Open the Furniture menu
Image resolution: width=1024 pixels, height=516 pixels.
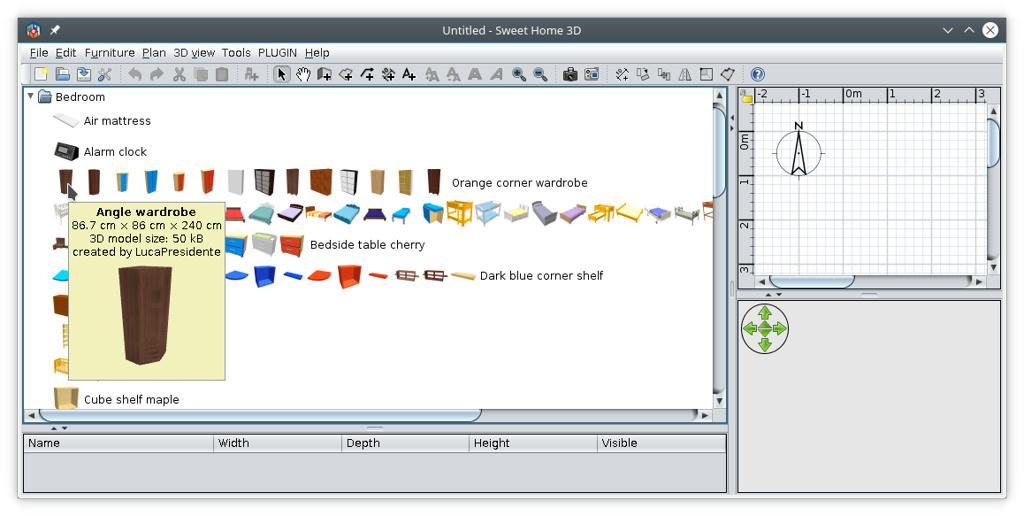point(110,53)
